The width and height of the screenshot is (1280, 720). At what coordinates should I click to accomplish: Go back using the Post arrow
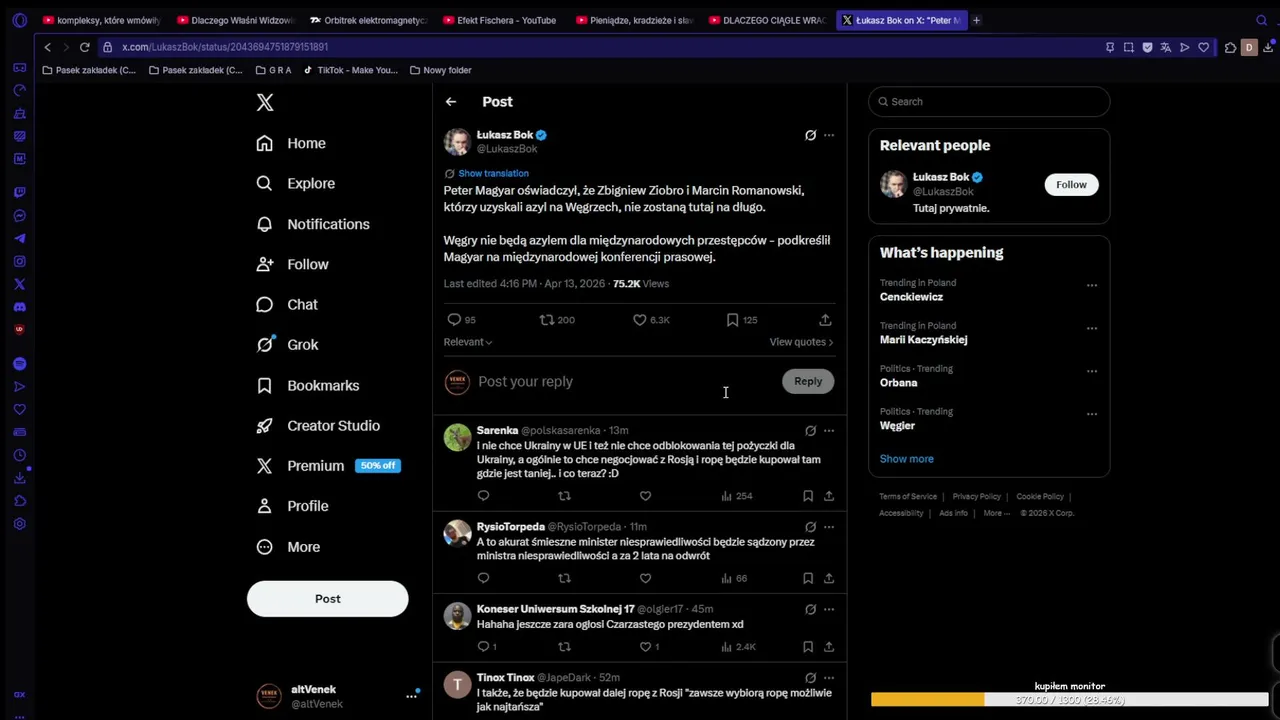click(451, 102)
